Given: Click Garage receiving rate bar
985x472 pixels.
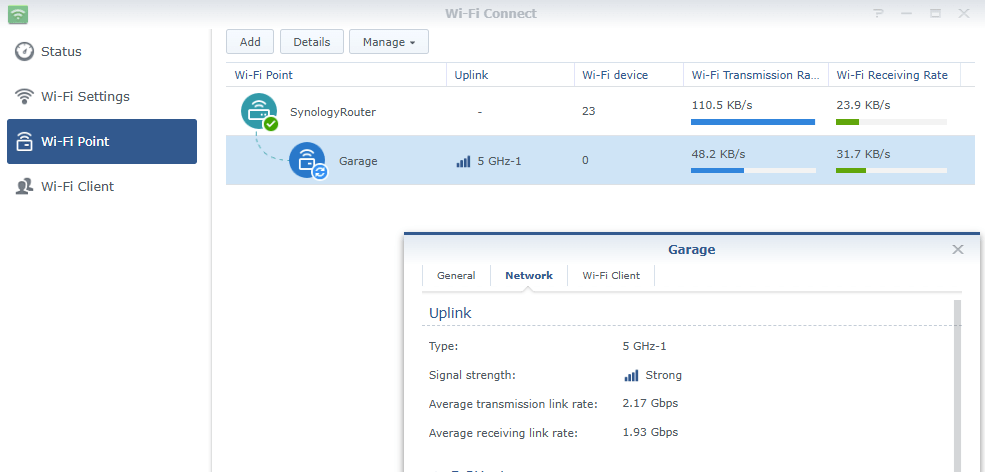Looking at the screenshot, I should coord(891,170).
